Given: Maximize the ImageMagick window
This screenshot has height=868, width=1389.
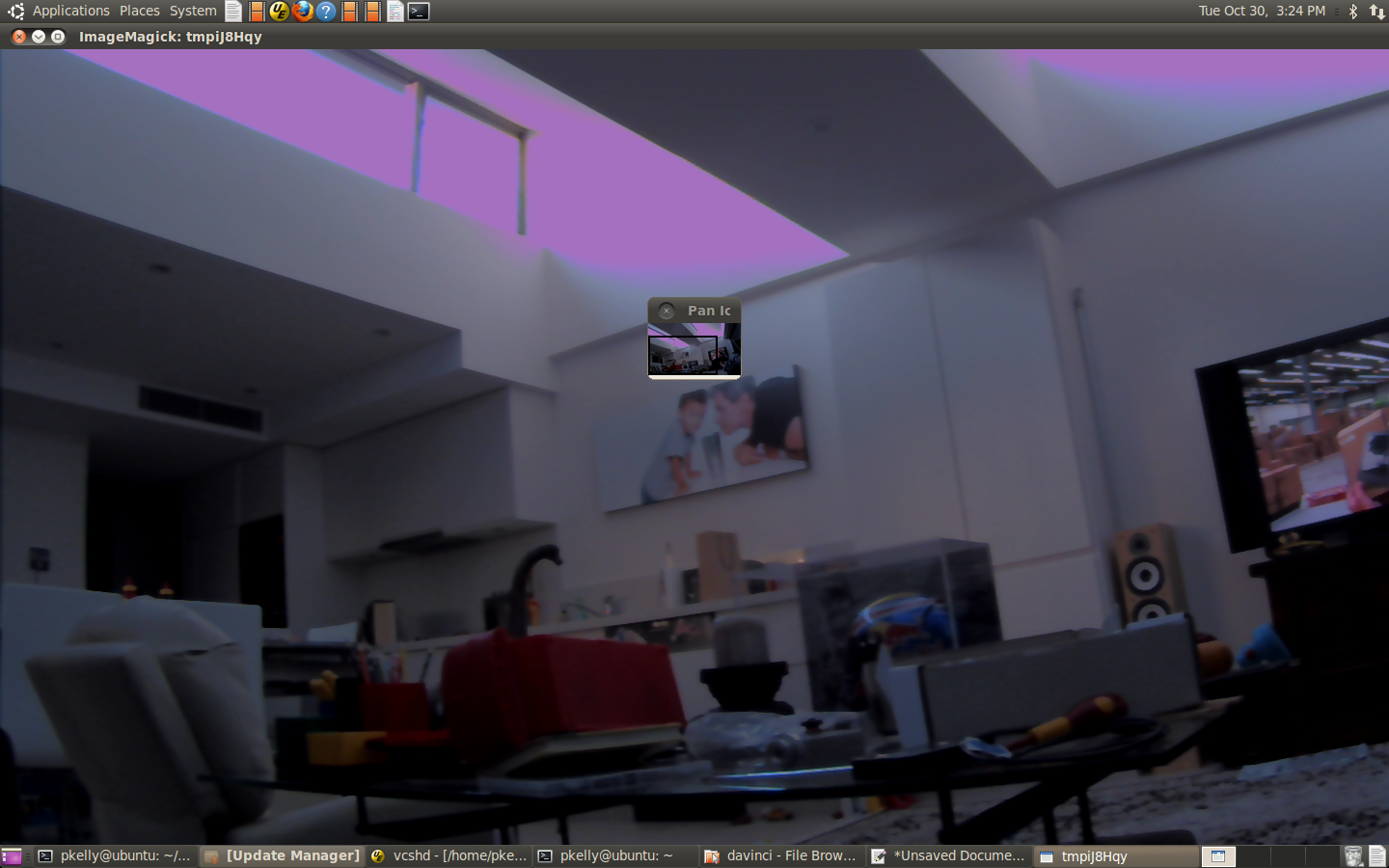Looking at the screenshot, I should point(58,37).
